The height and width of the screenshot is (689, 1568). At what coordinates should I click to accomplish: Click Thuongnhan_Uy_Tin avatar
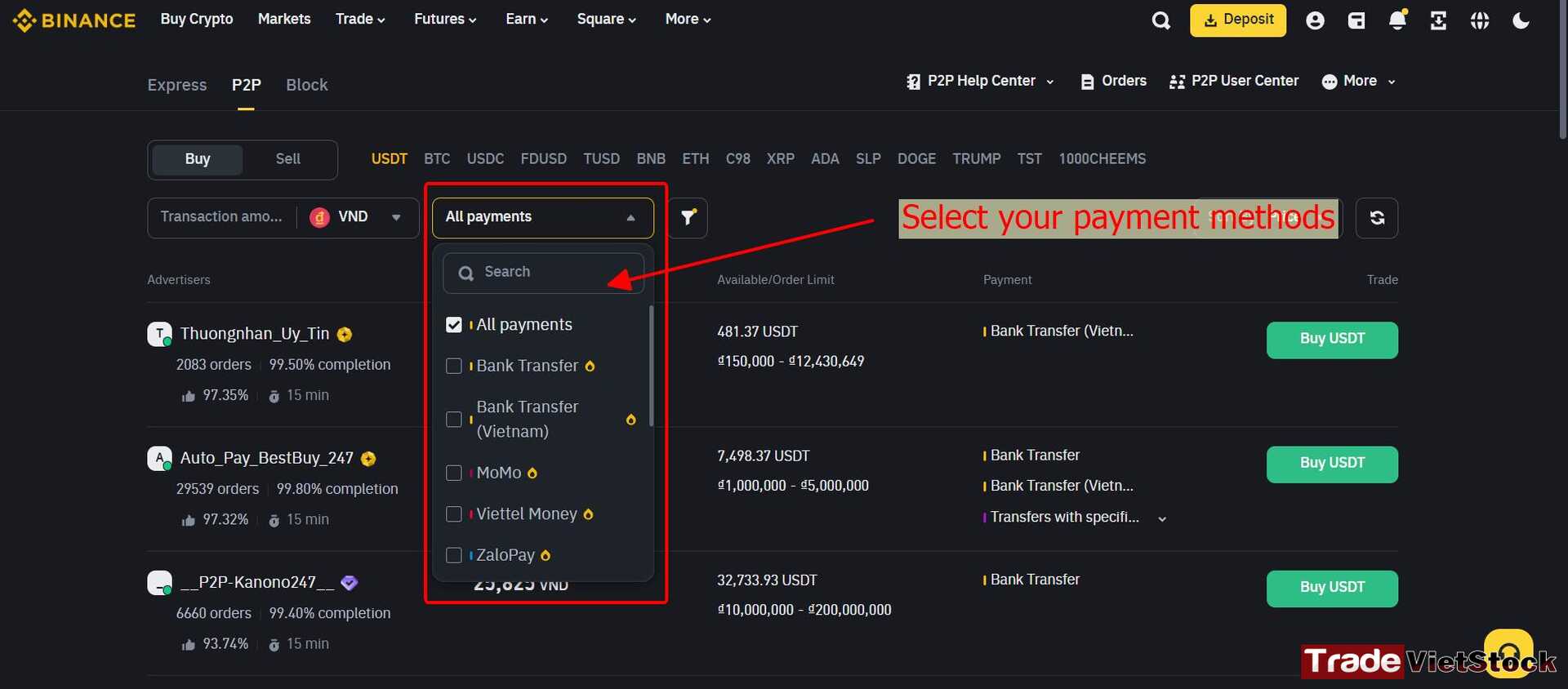pos(159,334)
